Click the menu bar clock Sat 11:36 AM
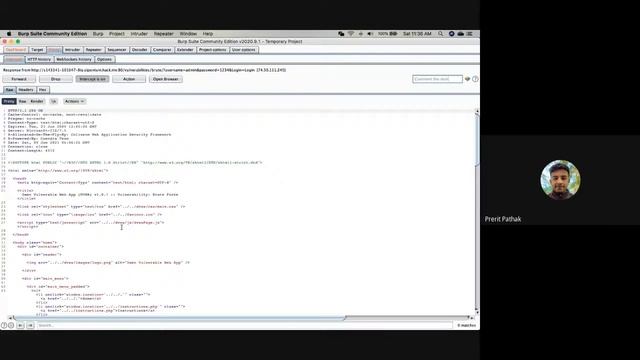Screen dimensions: 640x360 (x=417, y=34)
